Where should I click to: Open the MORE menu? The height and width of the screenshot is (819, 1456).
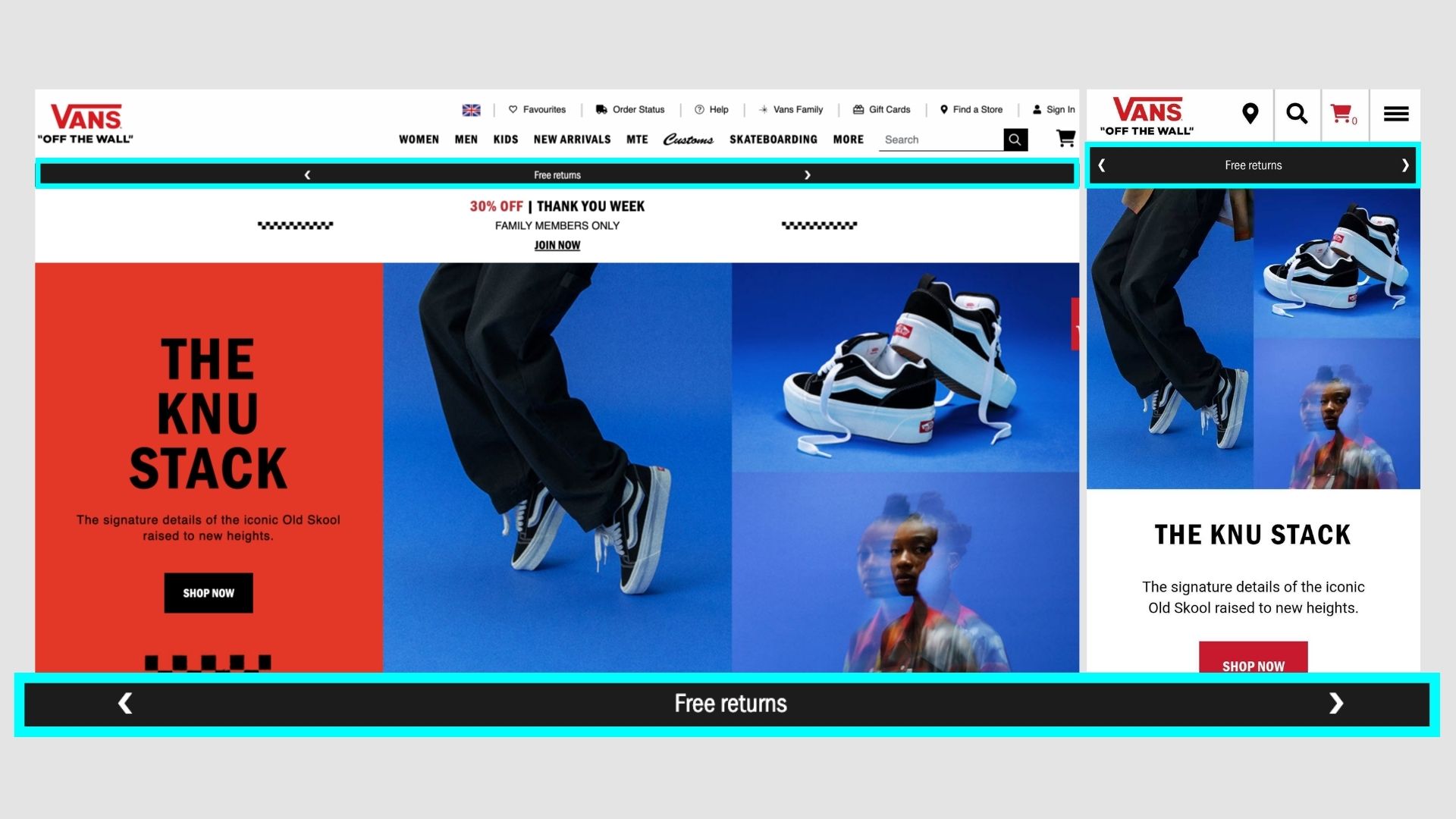848,140
